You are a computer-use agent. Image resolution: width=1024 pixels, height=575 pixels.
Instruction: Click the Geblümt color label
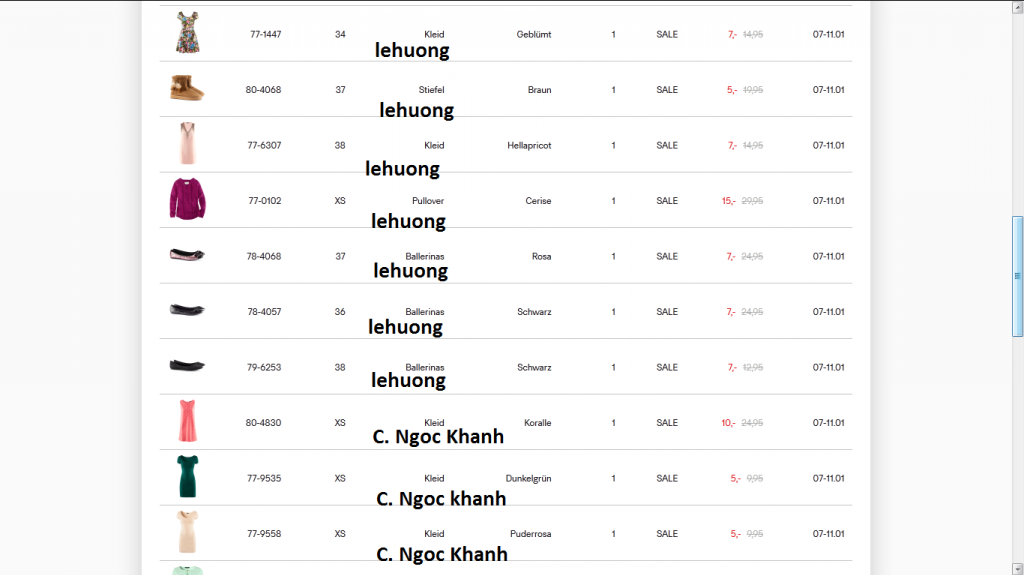534,34
